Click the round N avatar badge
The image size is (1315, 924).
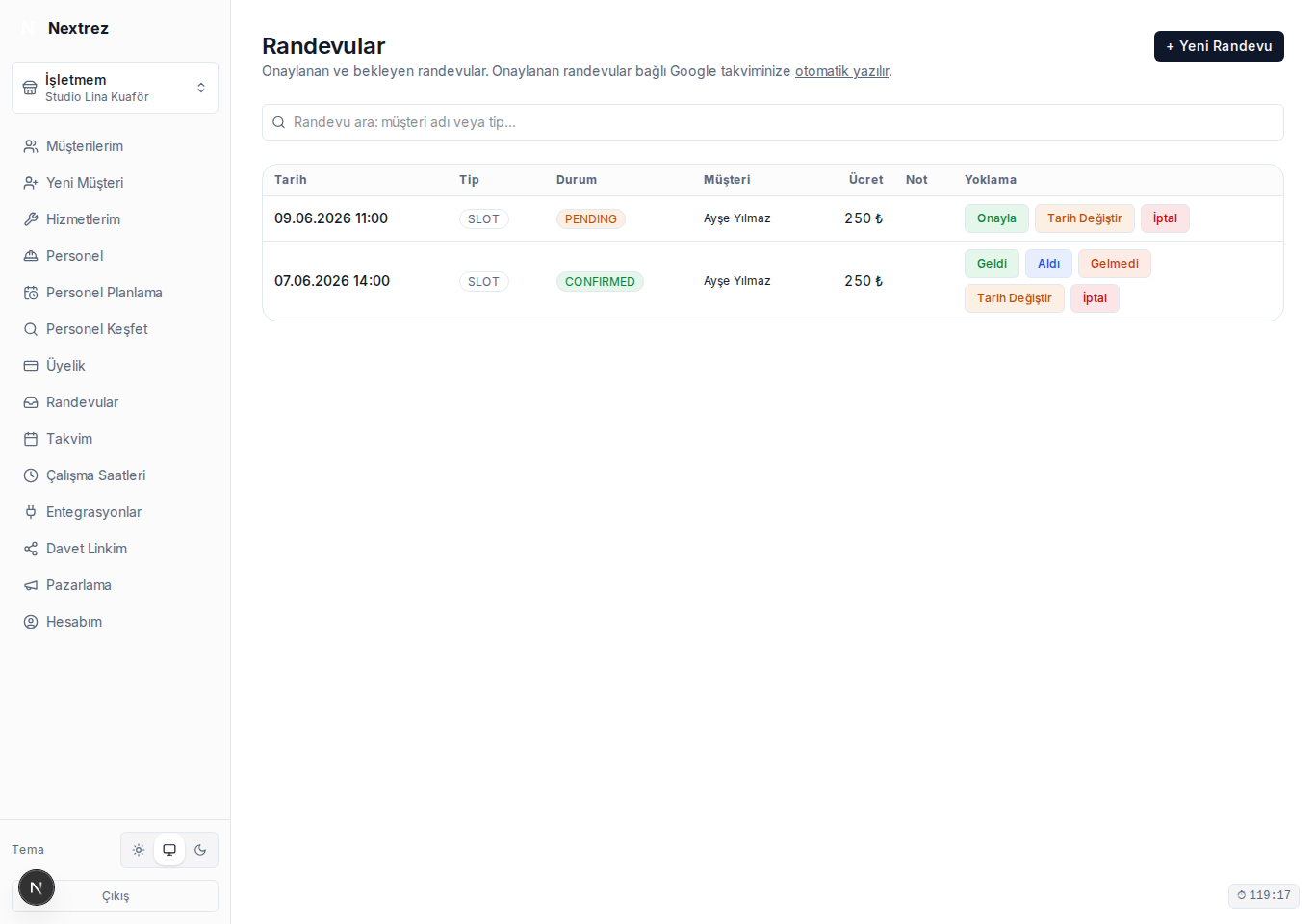coord(37,887)
